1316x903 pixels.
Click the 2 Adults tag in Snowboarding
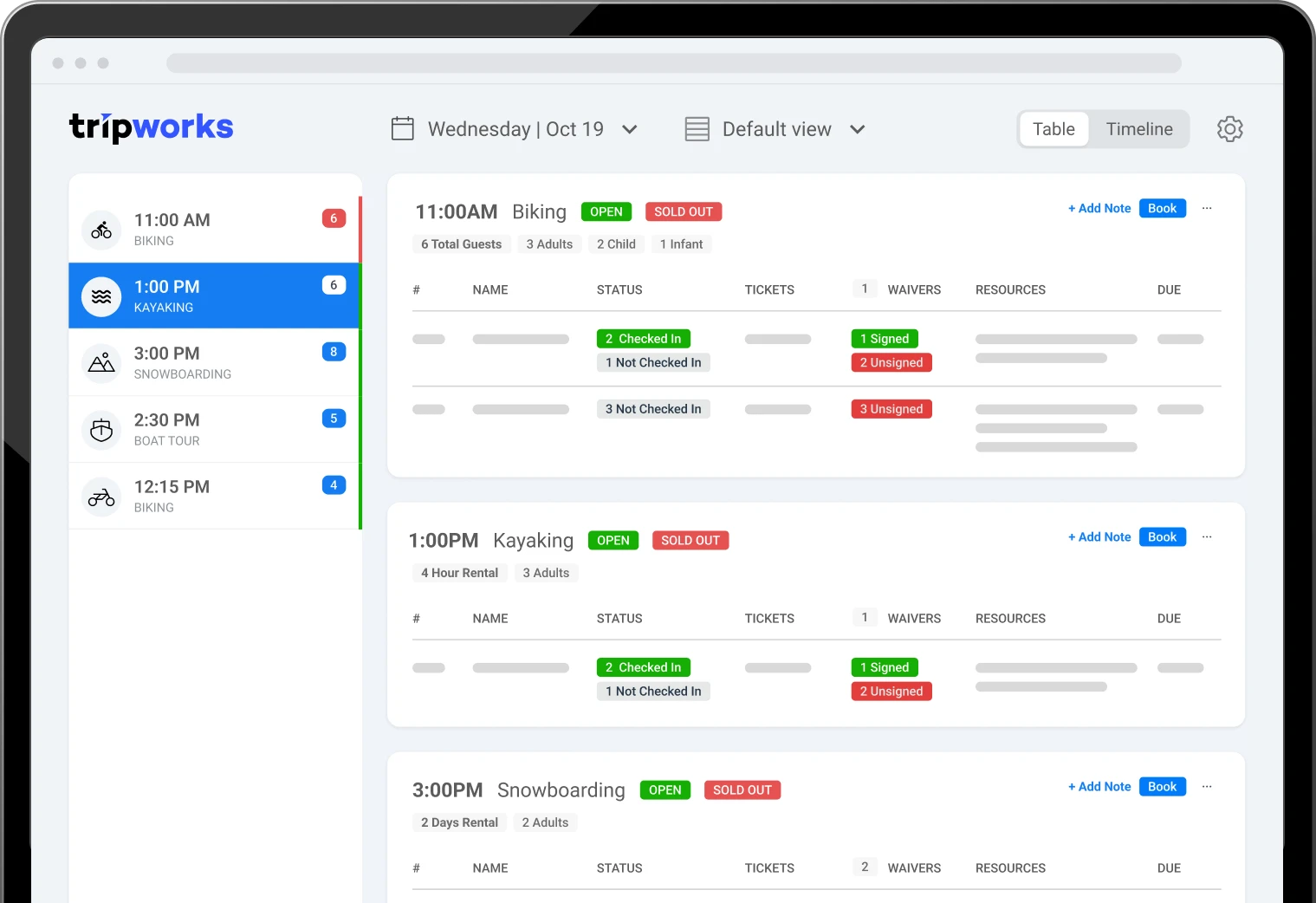coord(545,822)
